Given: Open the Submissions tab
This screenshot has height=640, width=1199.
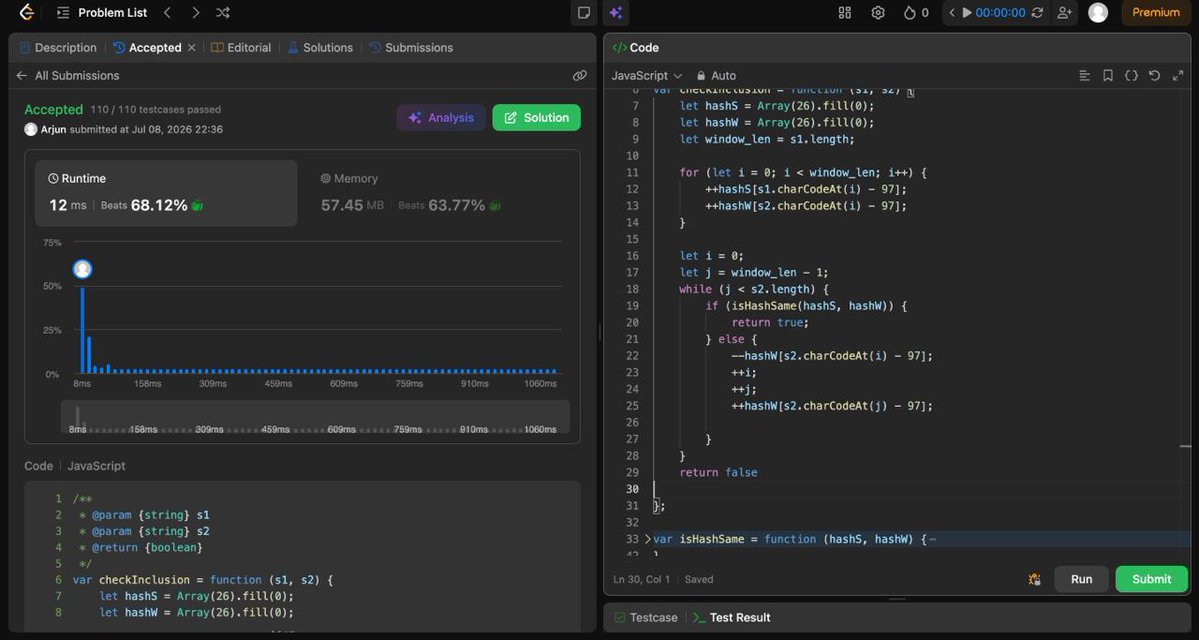Looking at the screenshot, I should point(411,47).
